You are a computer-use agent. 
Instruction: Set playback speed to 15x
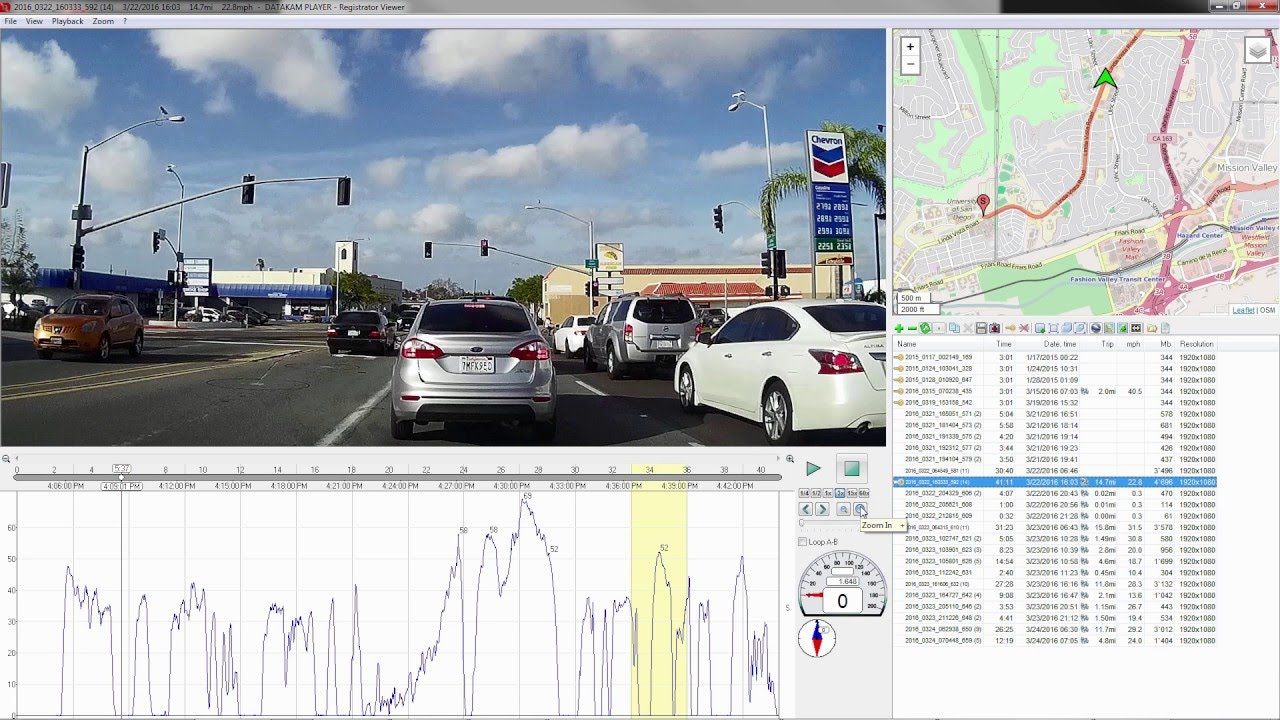click(852, 493)
